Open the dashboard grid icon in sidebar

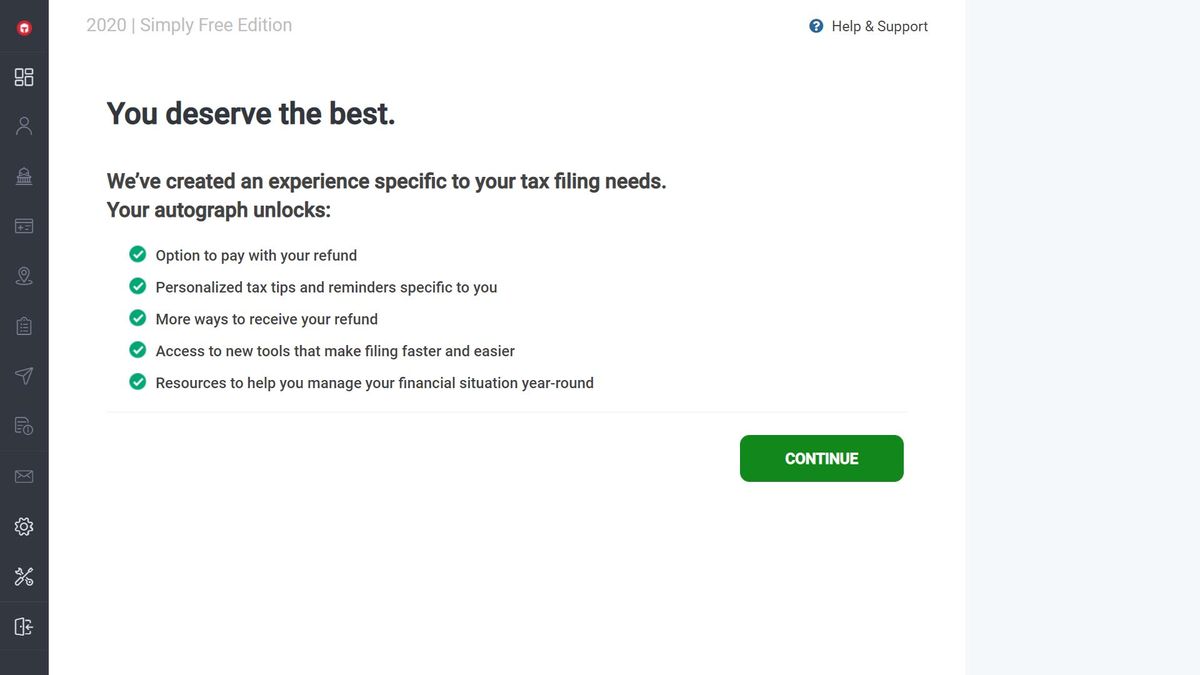23,76
